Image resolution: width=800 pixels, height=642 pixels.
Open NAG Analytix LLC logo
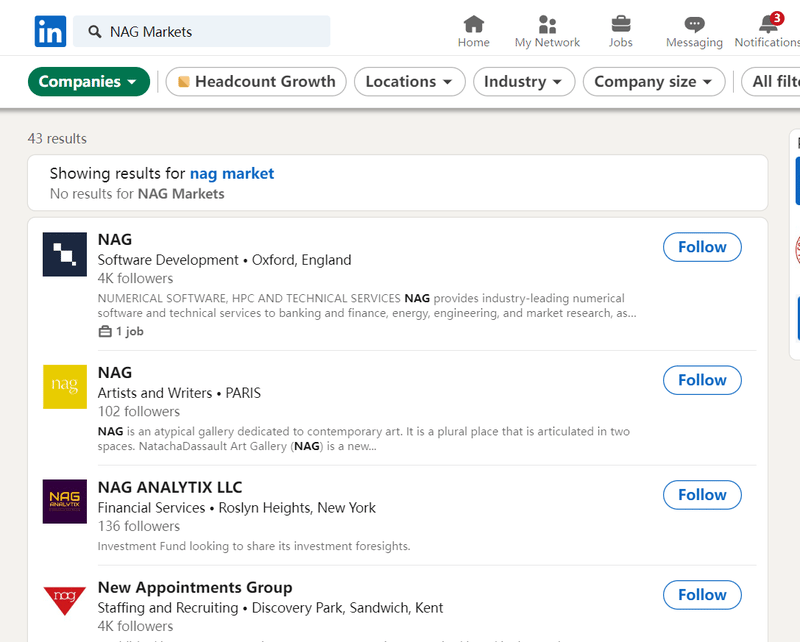tap(65, 501)
